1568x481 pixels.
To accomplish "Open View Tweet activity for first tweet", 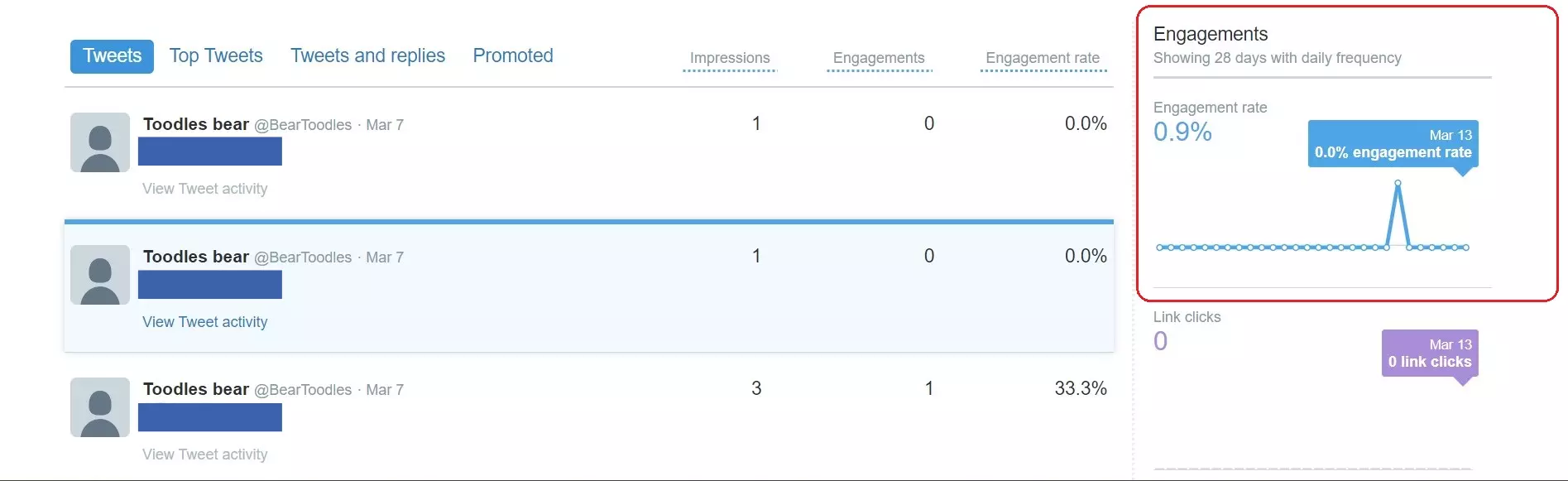I will (x=204, y=189).
